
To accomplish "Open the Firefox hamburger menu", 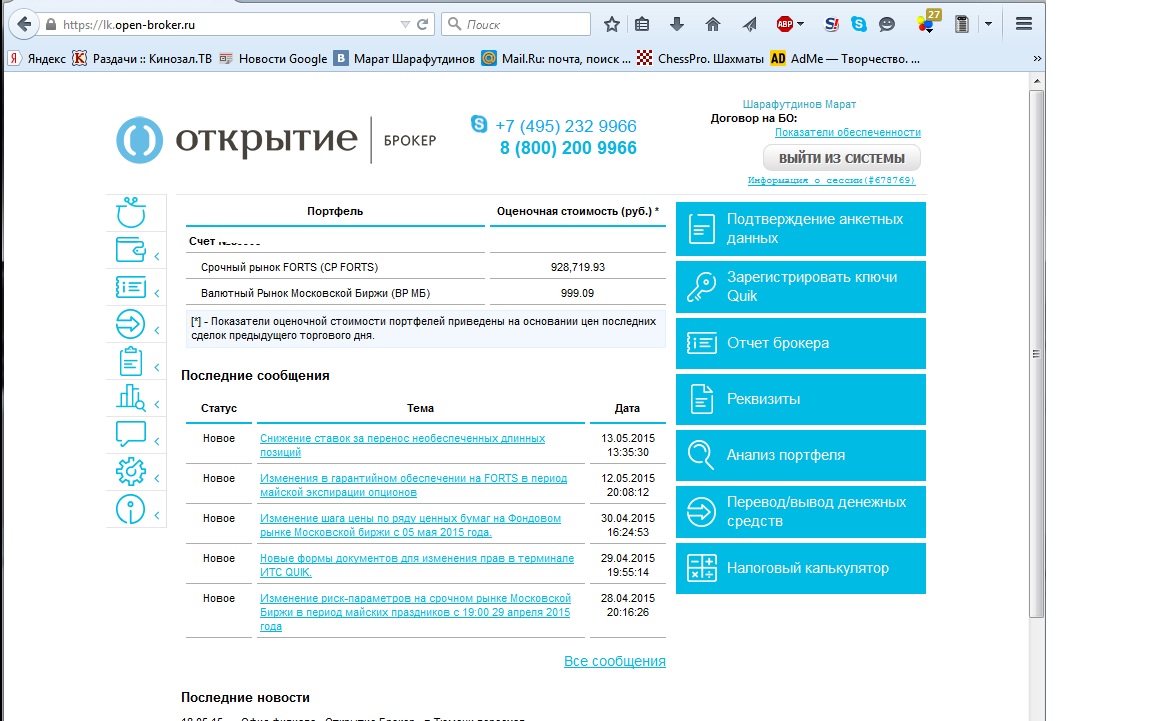I will (1023, 24).
